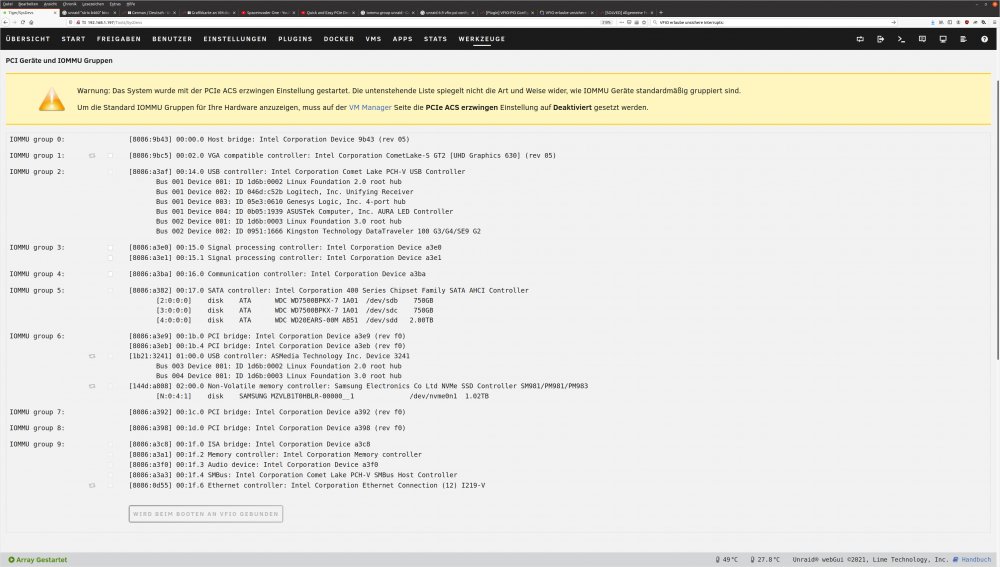
Task: Tick the SATA AHCI controller checkbox
Action: [110, 290]
